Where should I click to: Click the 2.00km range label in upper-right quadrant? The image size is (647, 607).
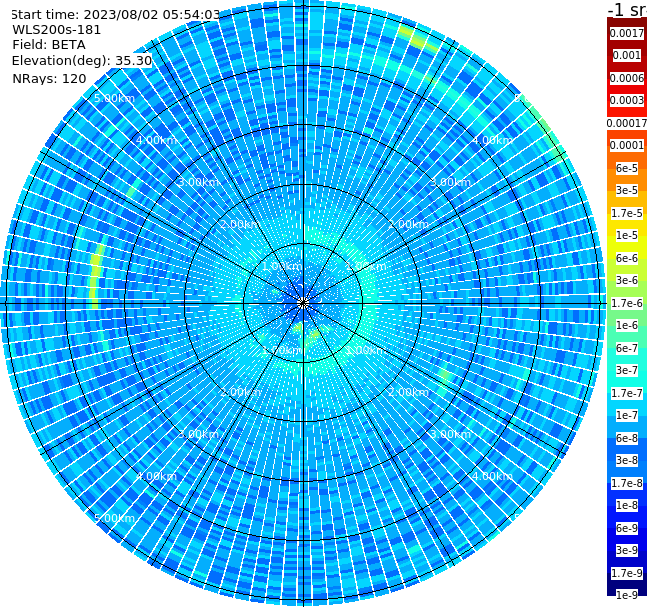click(409, 224)
